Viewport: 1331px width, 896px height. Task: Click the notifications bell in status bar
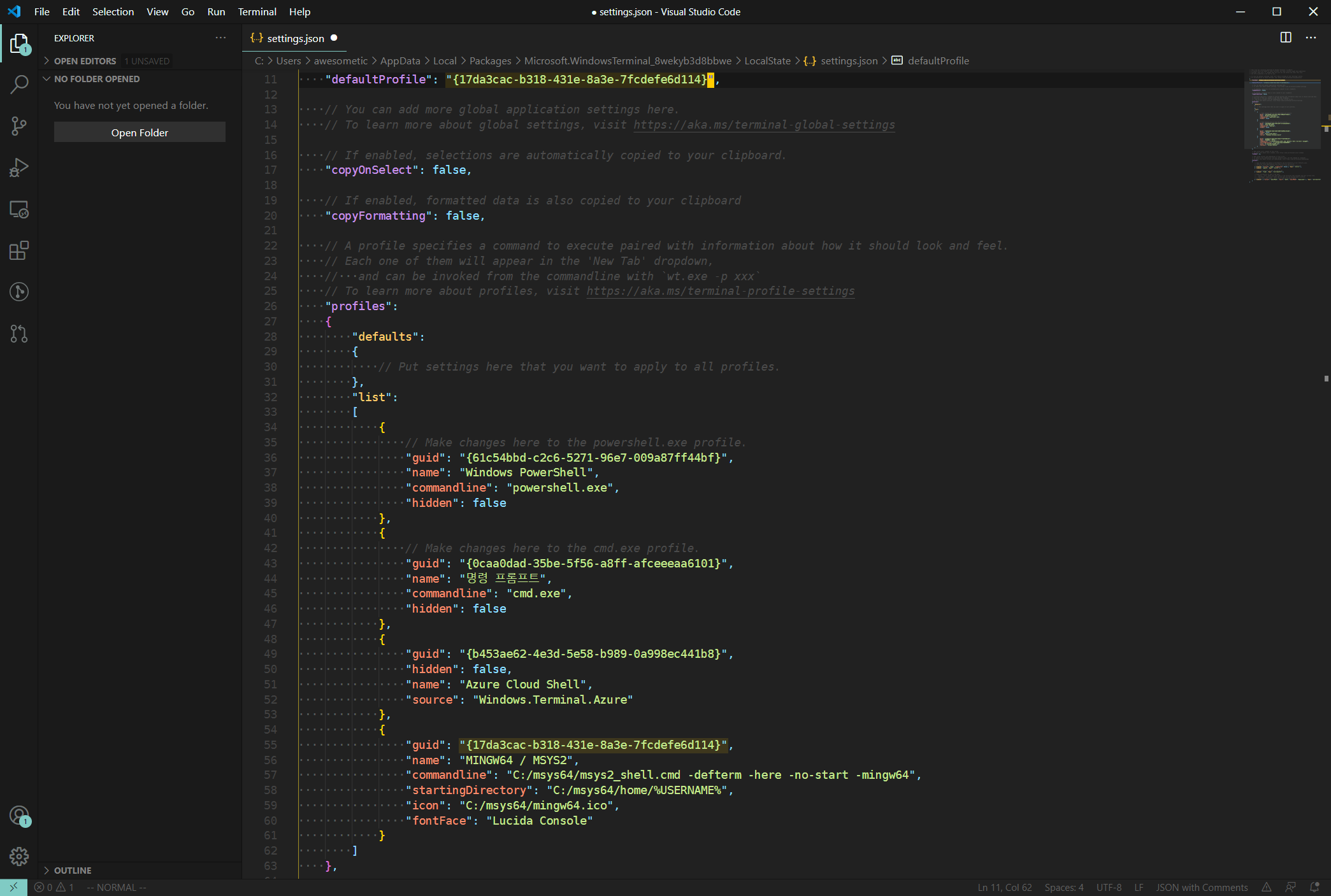click(x=1314, y=887)
